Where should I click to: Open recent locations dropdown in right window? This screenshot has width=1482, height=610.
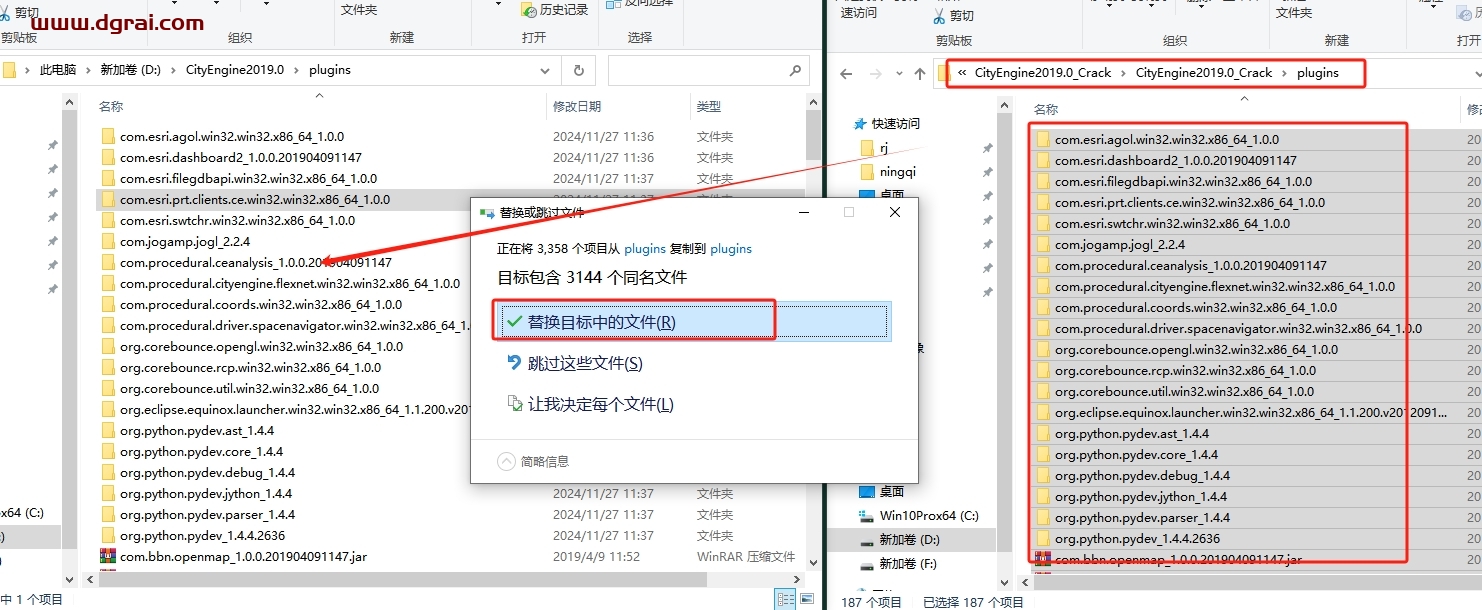(897, 73)
